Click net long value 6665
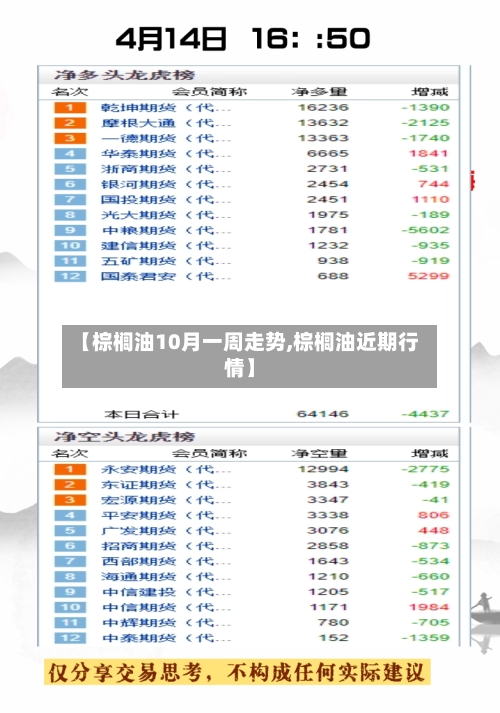Screen dimensions: 500x713 pyautogui.click(x=328, y=153)
